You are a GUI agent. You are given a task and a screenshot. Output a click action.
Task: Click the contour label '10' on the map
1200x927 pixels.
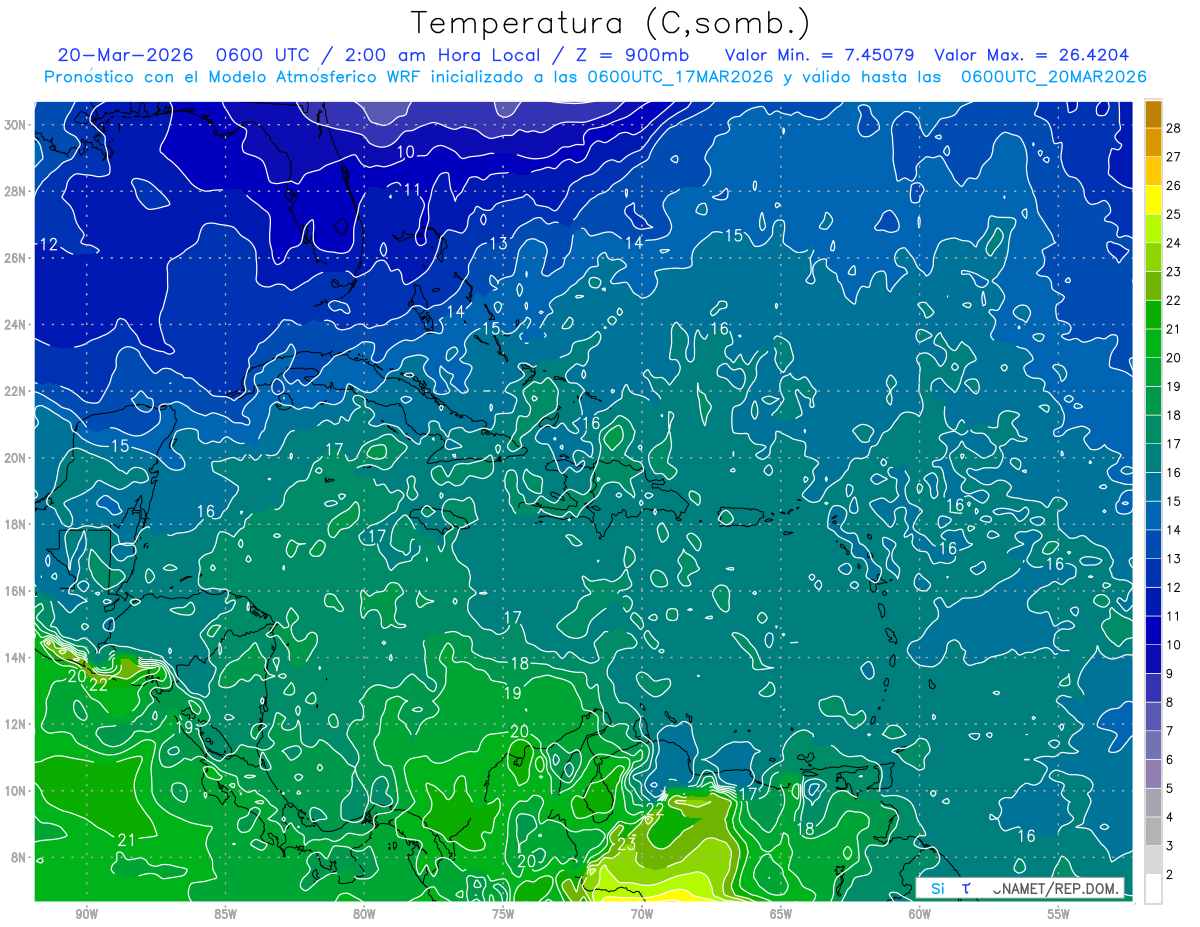pos(406,152)
